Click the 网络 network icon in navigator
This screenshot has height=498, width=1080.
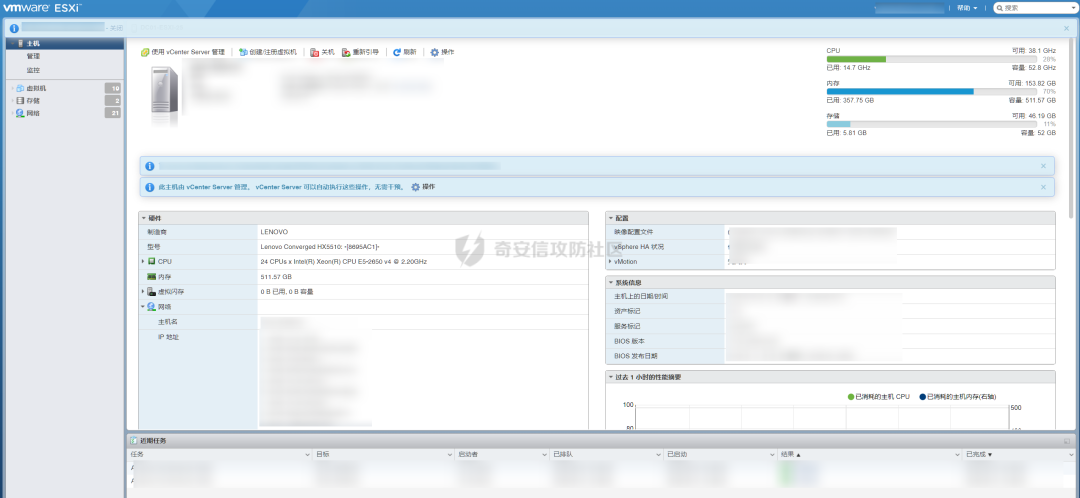pos(20,113)
